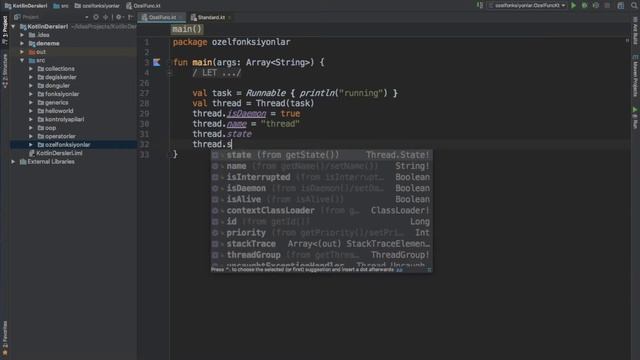This screenshot has width=640, height=360.
Task: Open the Structure tool window tab
Action: tap(5, 70)
